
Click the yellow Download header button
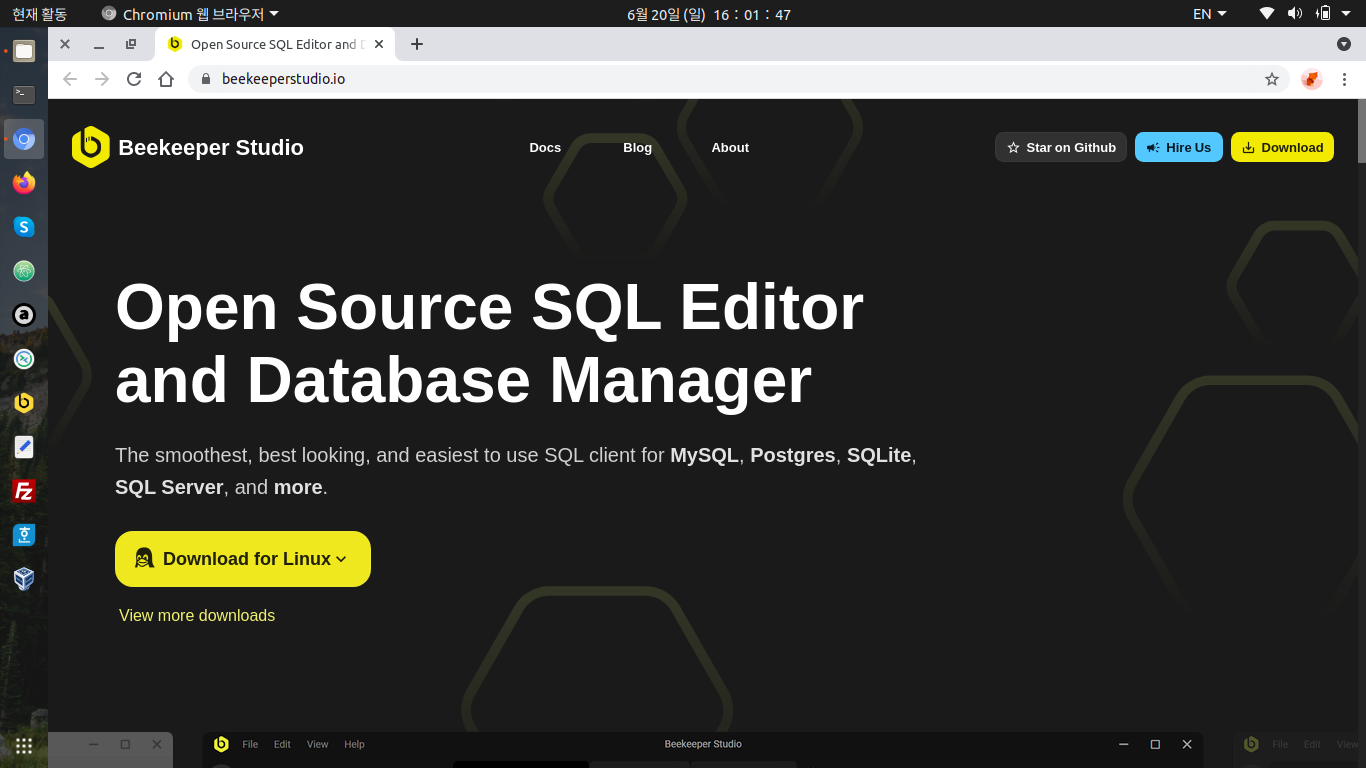click(1282, 147)
